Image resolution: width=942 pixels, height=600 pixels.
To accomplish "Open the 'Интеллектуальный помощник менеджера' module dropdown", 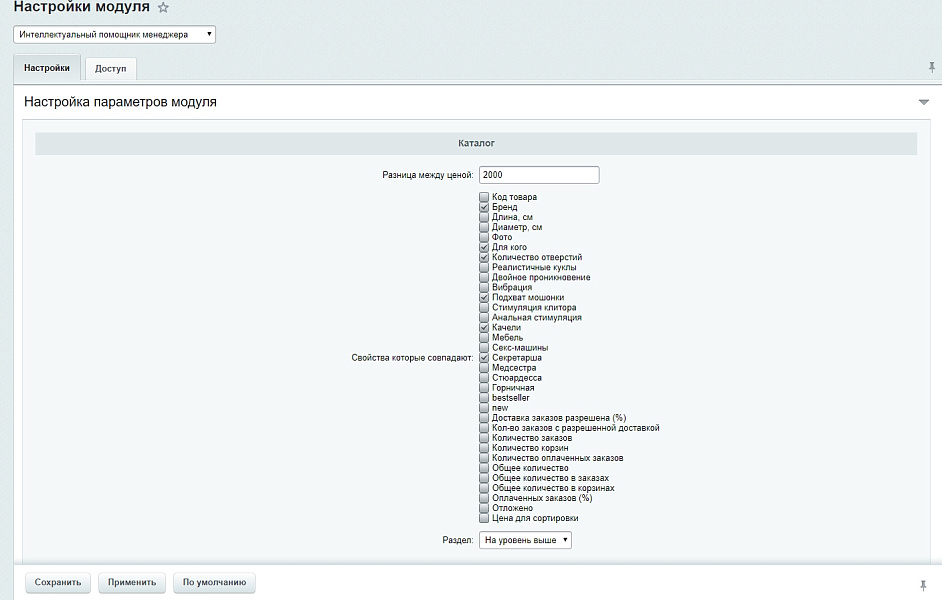I will click(115, 34).
